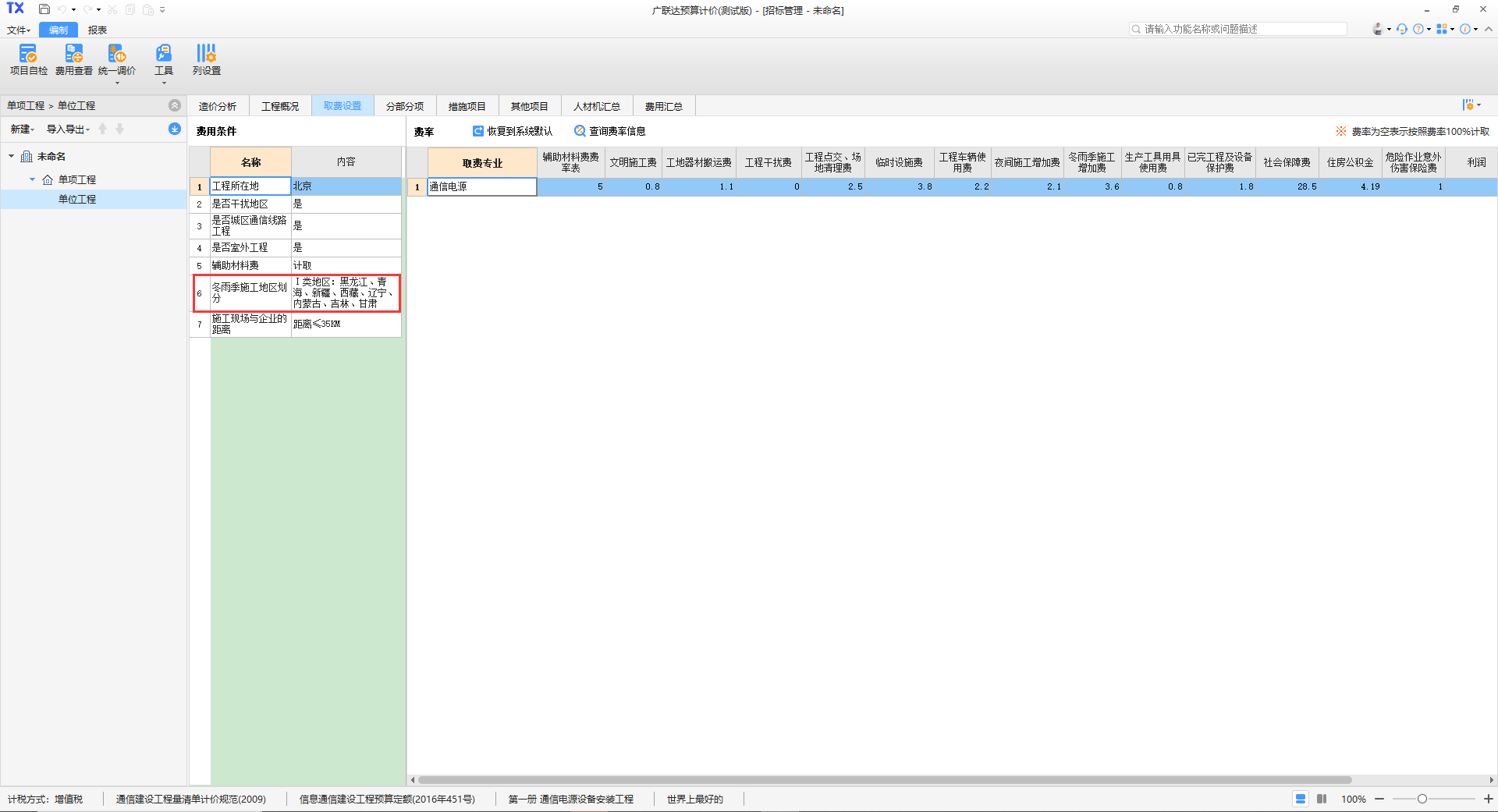Image resolution: width=1498 pixels, height=812 pixels.
Task: Expand the 统一调价 dropdown
Action: [x=117, y=83]
